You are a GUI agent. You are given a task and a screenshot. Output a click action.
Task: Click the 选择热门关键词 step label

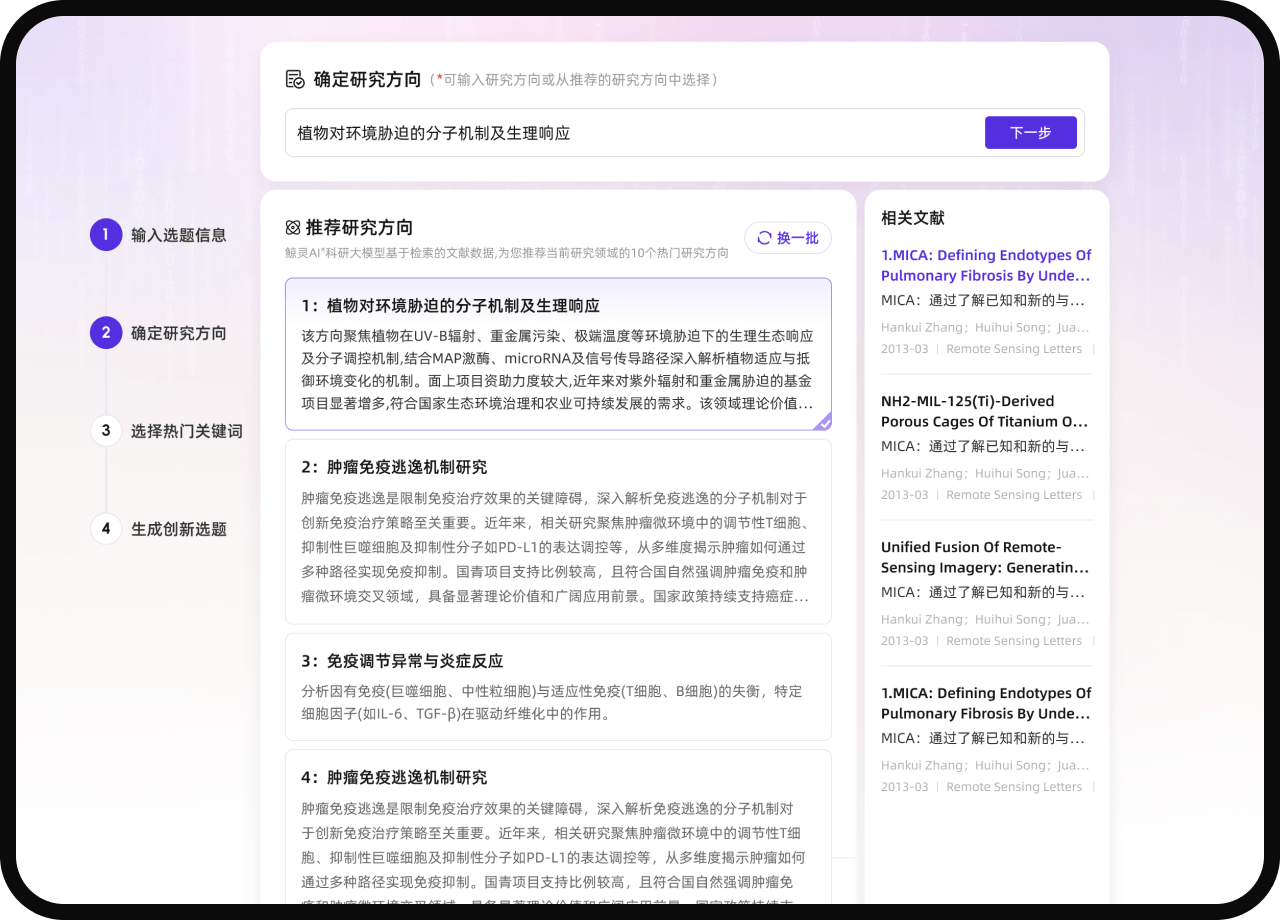pyautogui.click(x=186, y=431)
